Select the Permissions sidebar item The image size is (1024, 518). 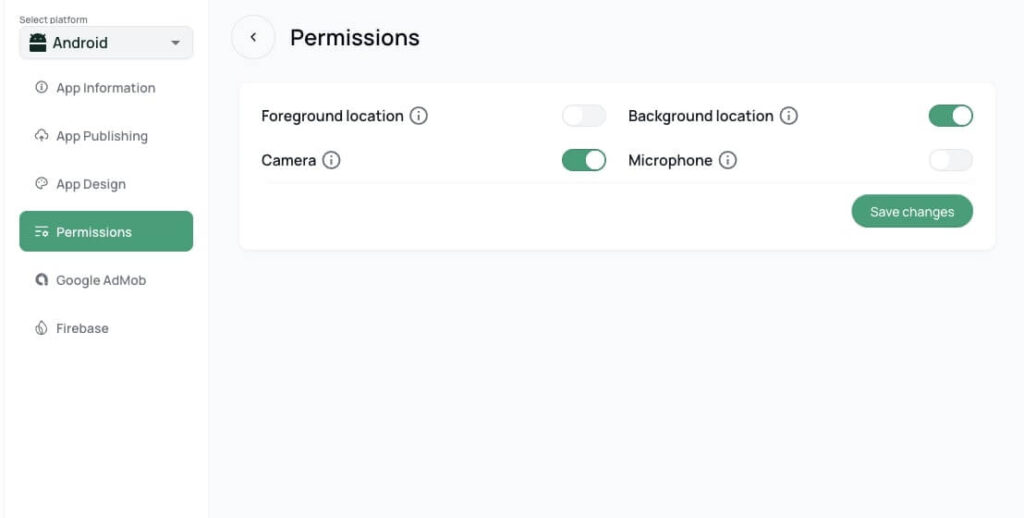[x=105, y=232]
